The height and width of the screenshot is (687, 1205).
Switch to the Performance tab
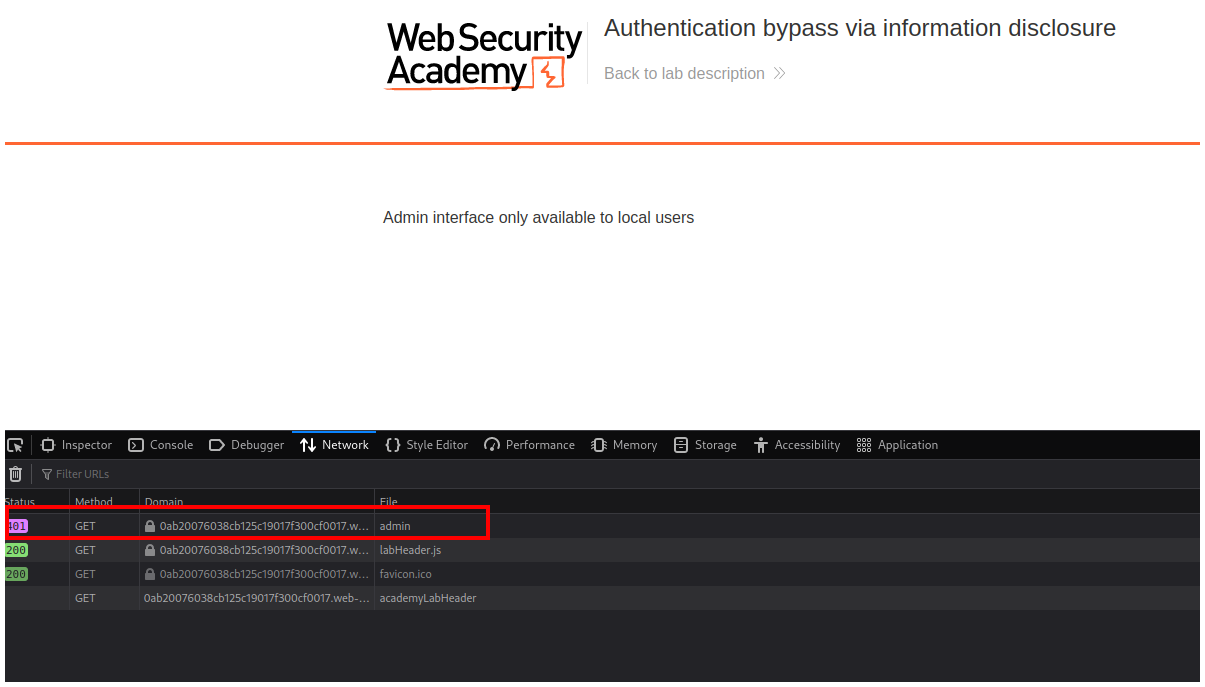pyautogui.click(x=529, y=445)
